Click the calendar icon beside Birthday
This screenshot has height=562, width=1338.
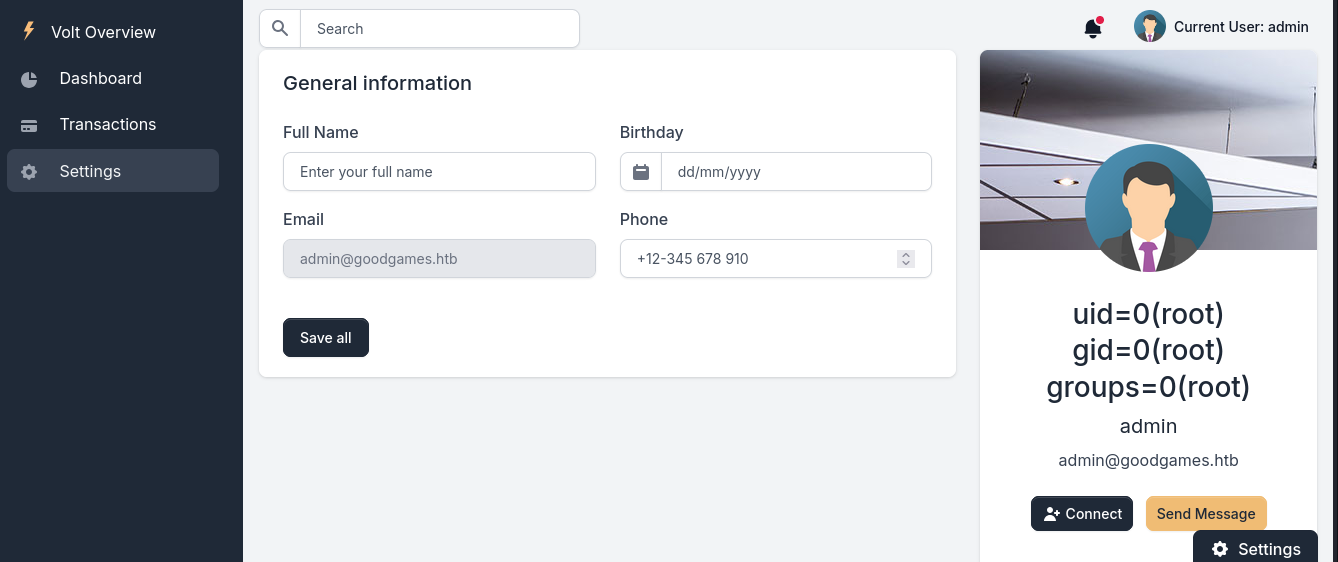point(641,172)
